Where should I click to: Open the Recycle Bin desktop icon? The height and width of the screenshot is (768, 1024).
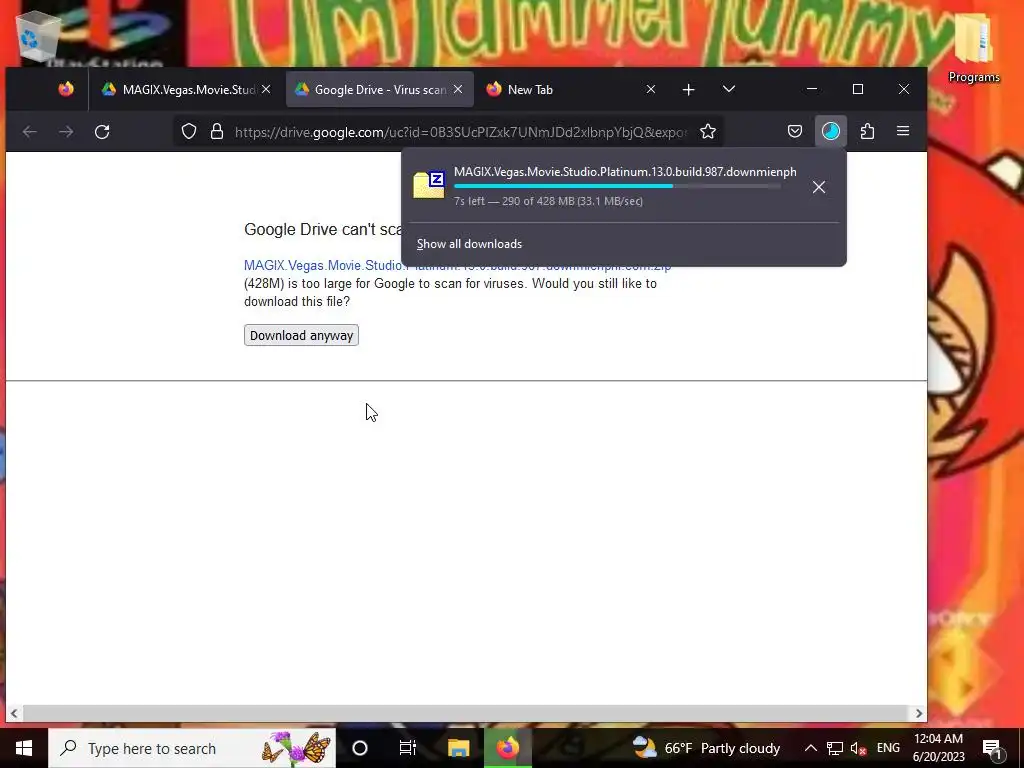point(38,37)
